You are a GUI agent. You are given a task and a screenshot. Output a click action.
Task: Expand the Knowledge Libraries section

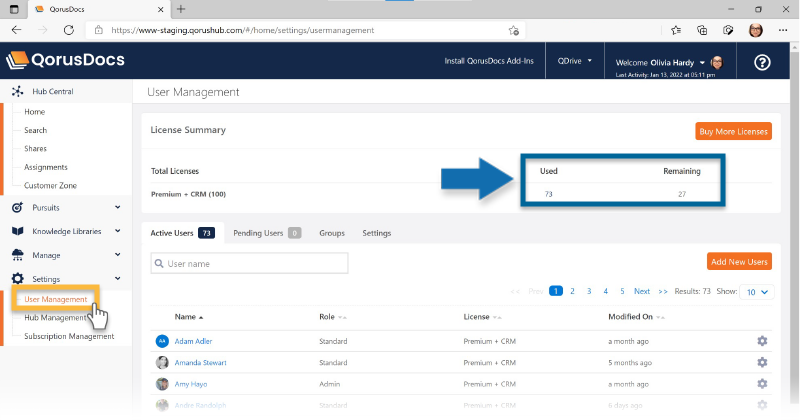[118, 231]
